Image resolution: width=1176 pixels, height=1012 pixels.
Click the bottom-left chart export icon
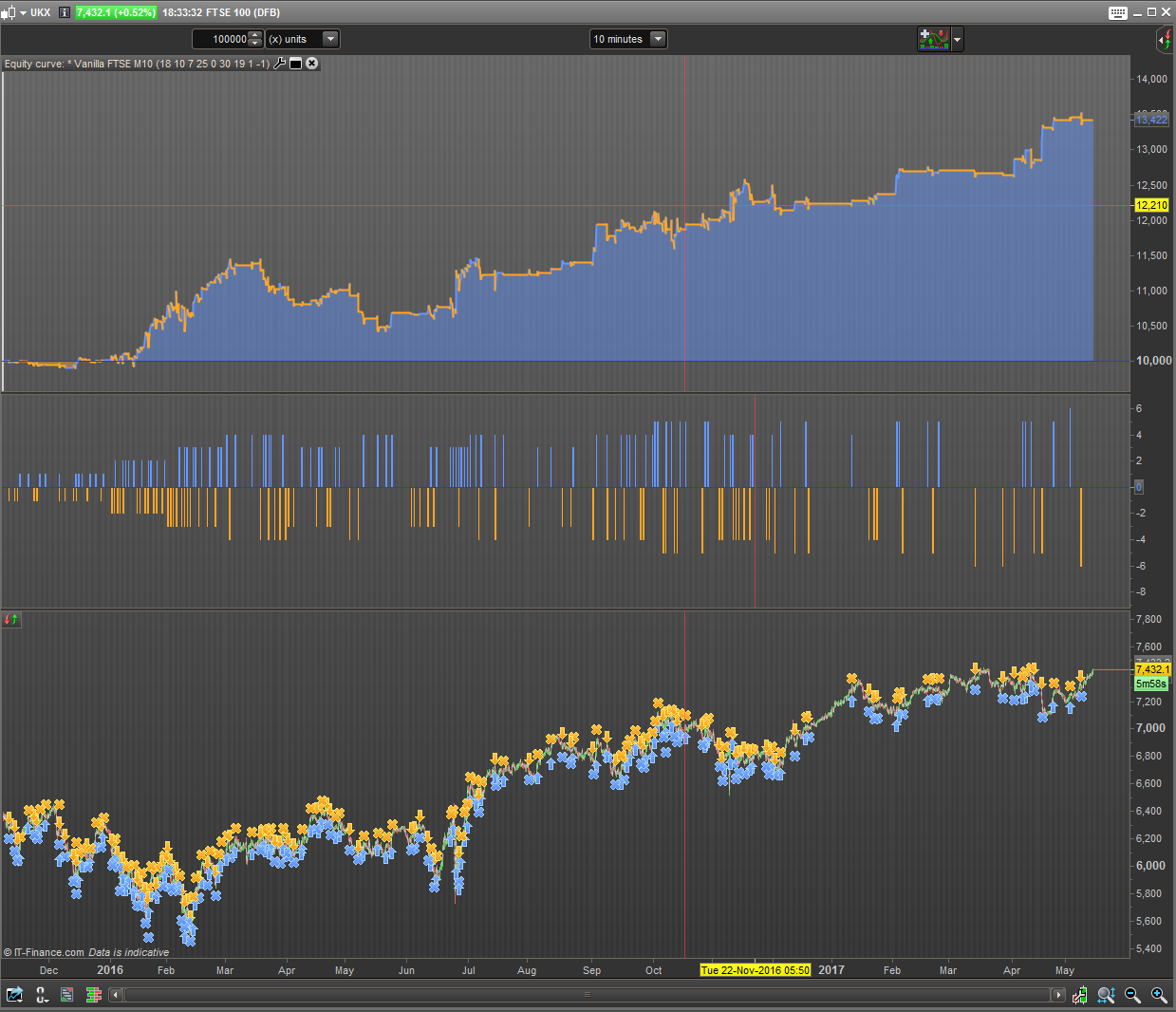pyautogui.click(x=14, y=995)
